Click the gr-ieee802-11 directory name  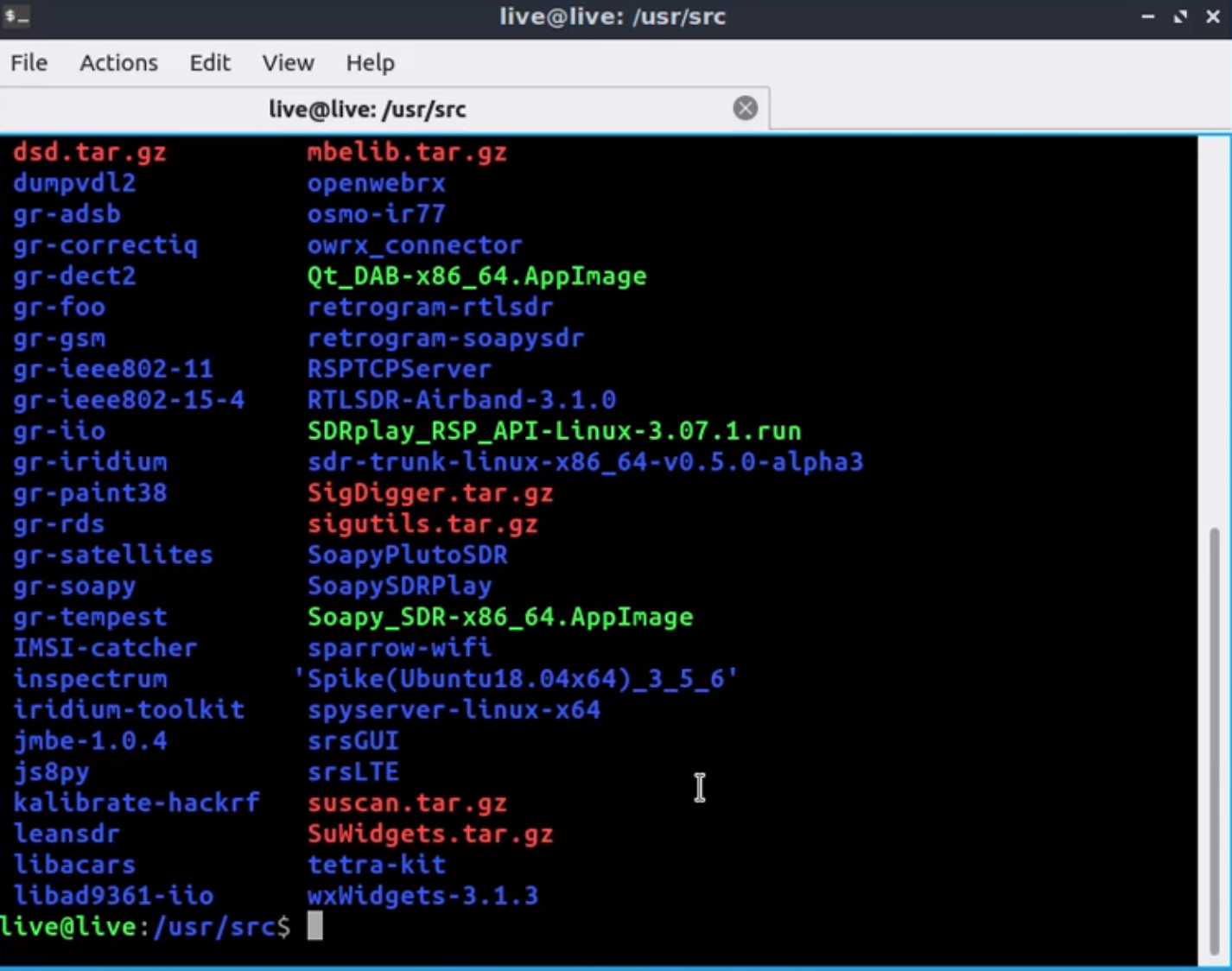(113, 369)
